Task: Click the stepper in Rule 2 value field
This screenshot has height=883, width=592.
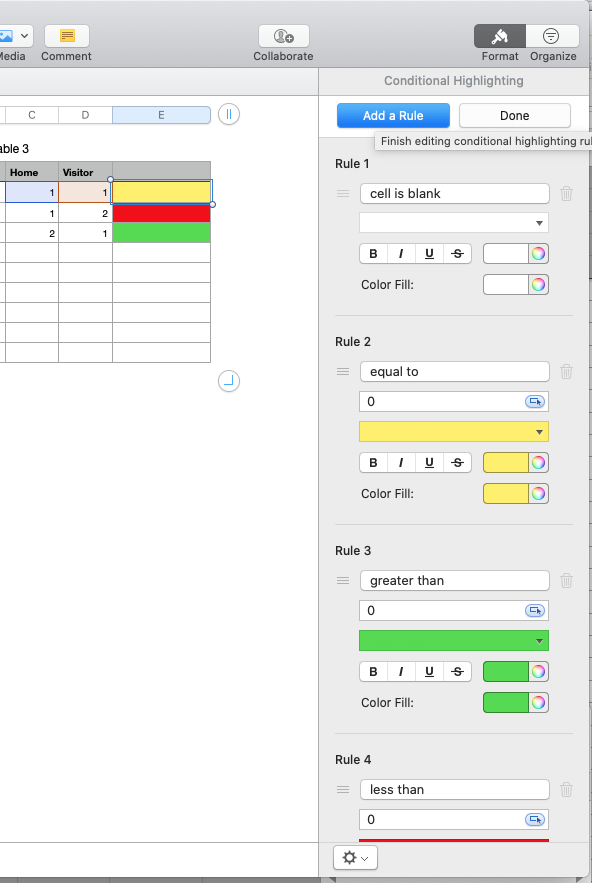Action: point(537,401)
